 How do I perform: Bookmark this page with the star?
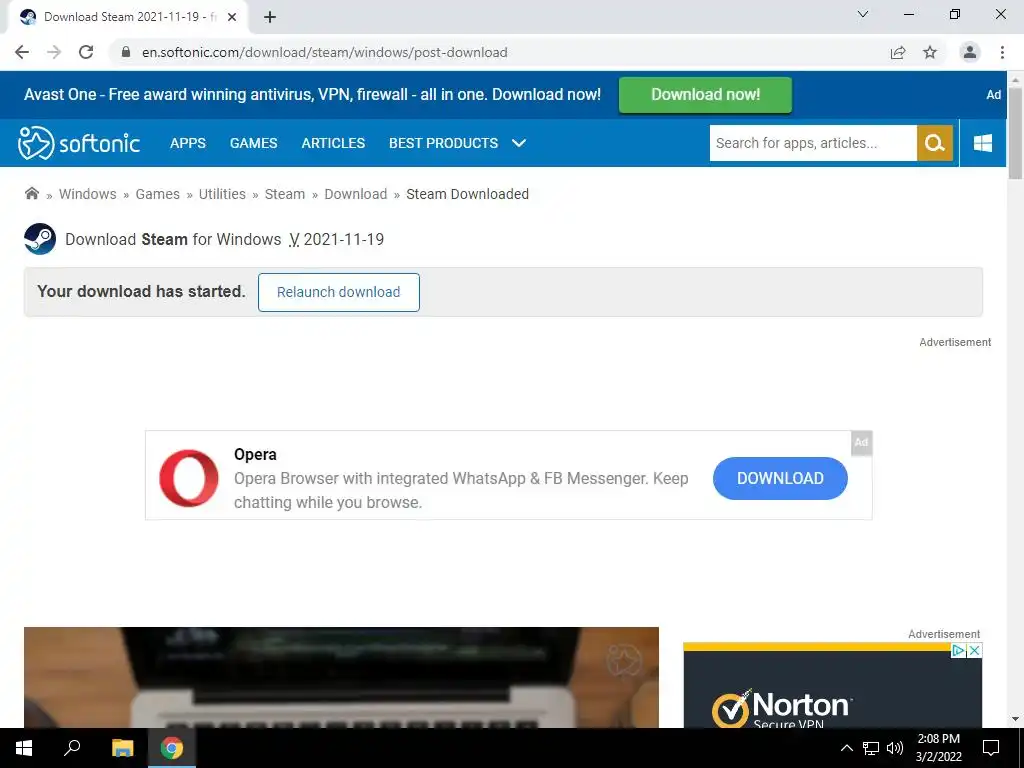(930, 52)
